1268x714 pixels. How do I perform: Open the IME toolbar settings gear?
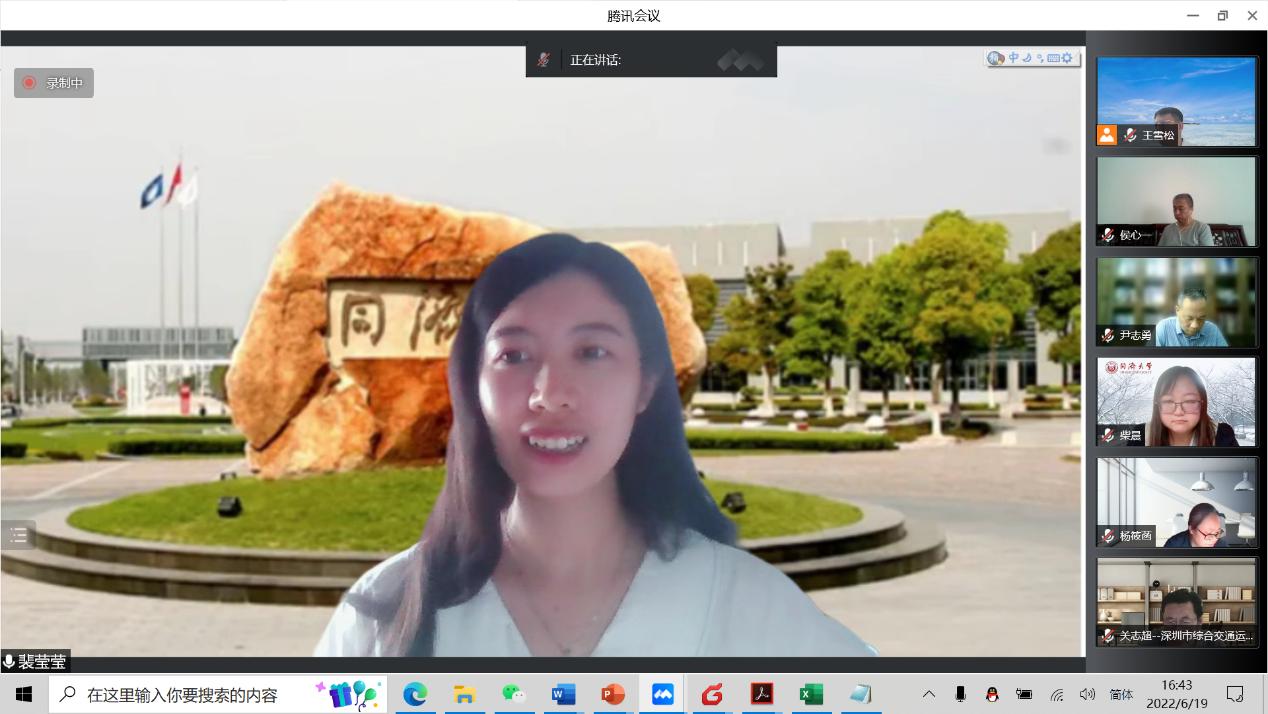[x=1067, y=58]
